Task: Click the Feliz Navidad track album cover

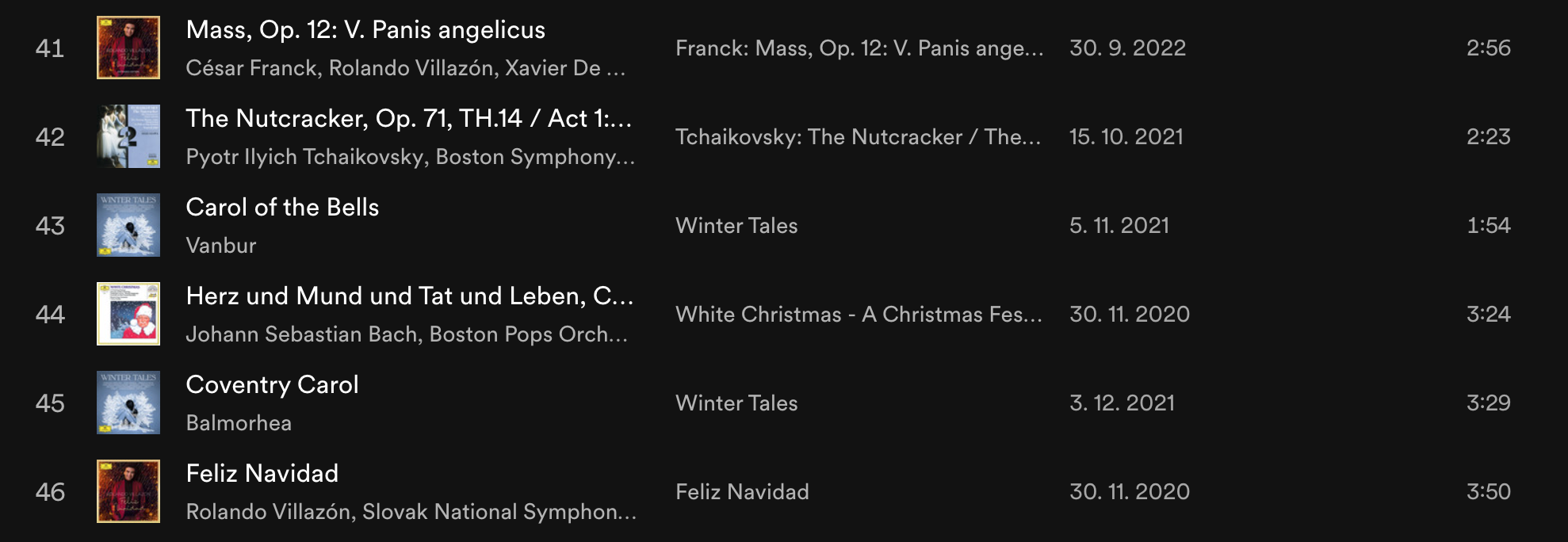Action: 128,491
